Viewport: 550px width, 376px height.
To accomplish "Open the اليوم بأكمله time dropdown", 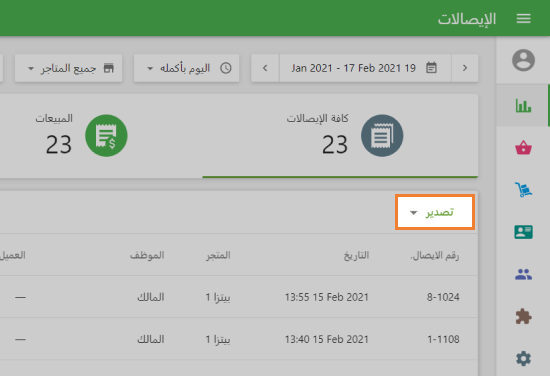I will 187,68.
